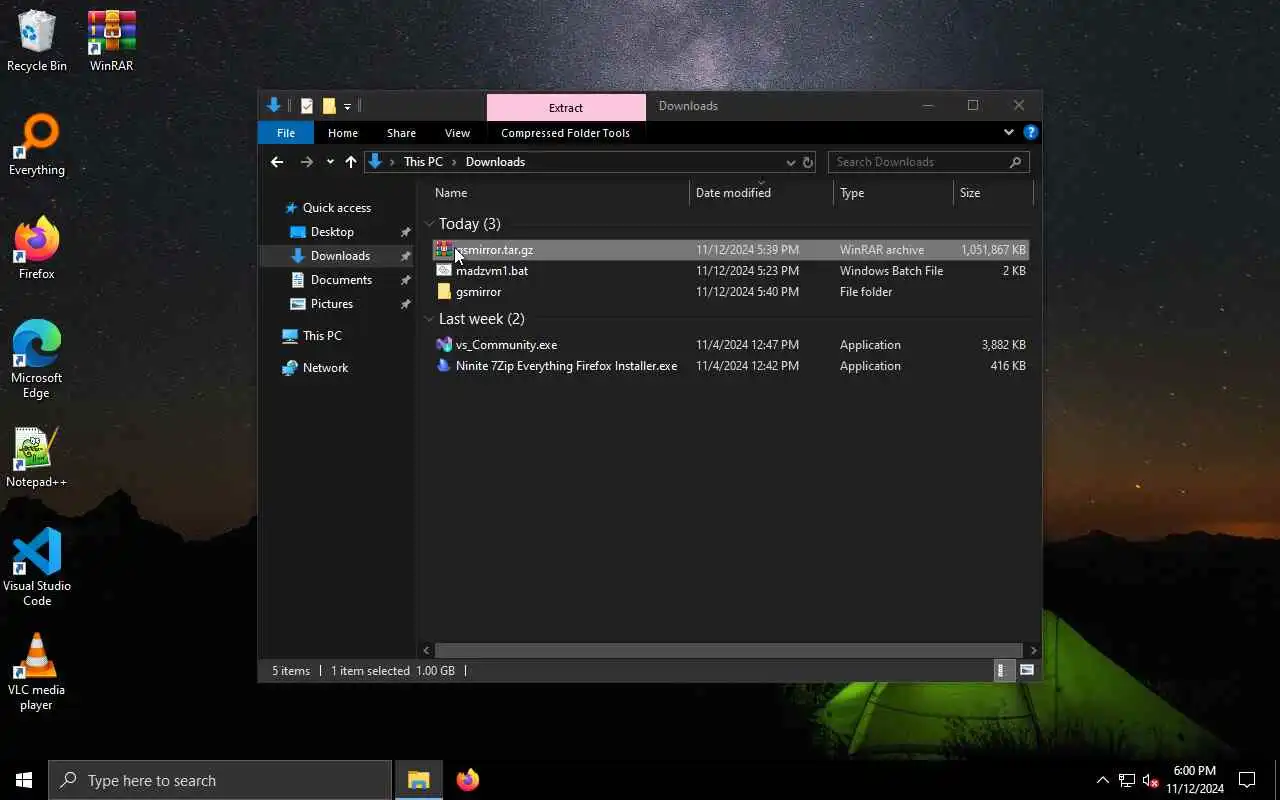Select Quick access in navigation pane
The image size is (1280, 800).
coord(337,208)
